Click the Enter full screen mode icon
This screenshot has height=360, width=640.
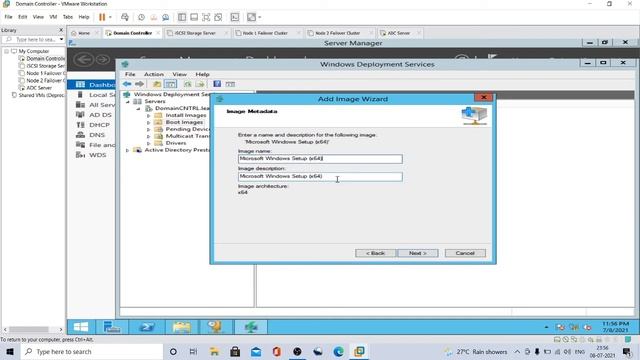(x=206, y=17)
